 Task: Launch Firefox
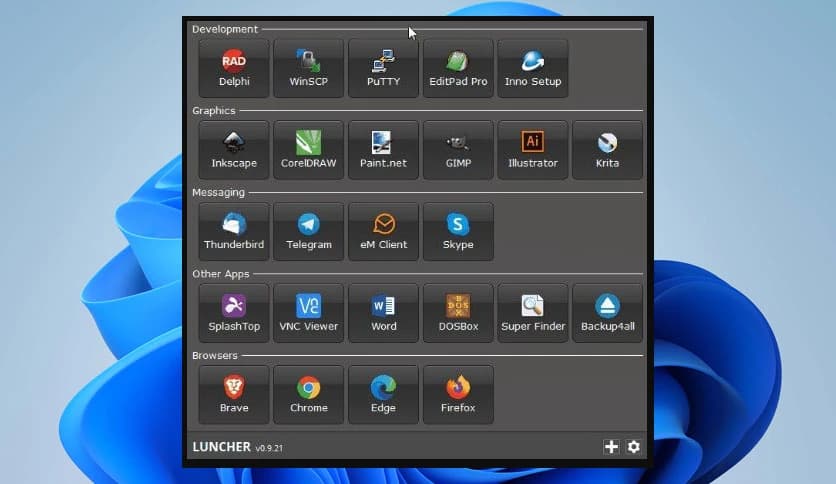458,395
